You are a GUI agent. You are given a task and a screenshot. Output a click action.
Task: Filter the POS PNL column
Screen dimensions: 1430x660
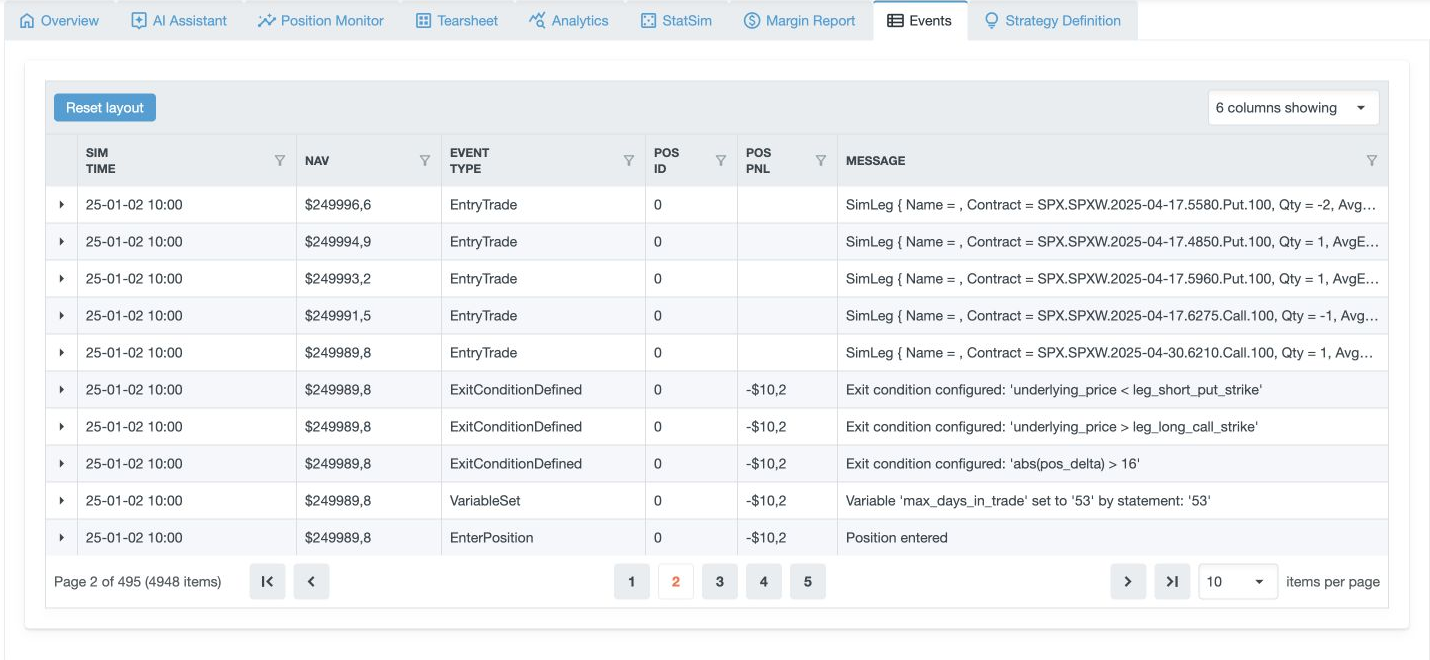[x=821, y=160]
